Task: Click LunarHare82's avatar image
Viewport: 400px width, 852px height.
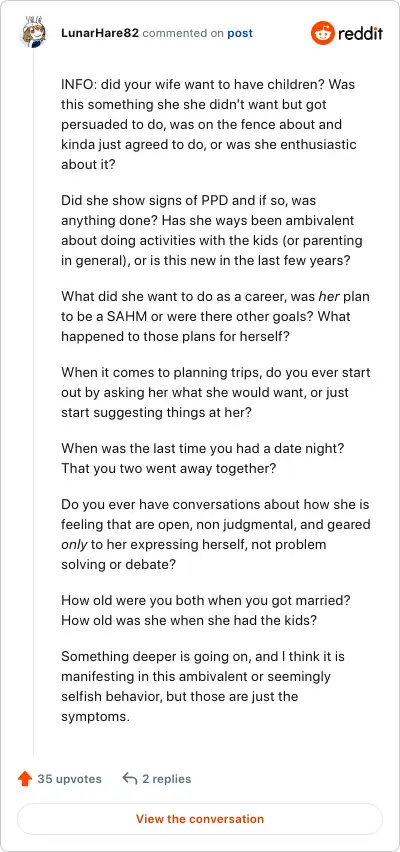Action: (x=34, y=32)
